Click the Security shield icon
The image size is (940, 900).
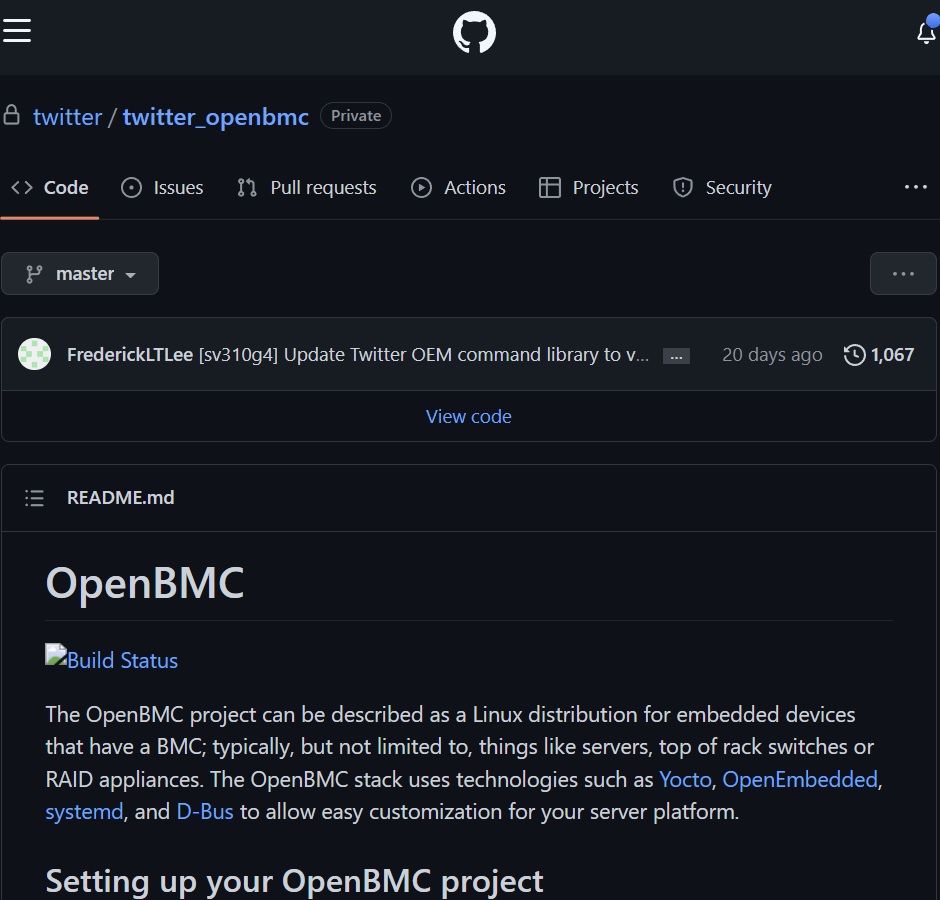pyautogui.click(x=682, y=188)
